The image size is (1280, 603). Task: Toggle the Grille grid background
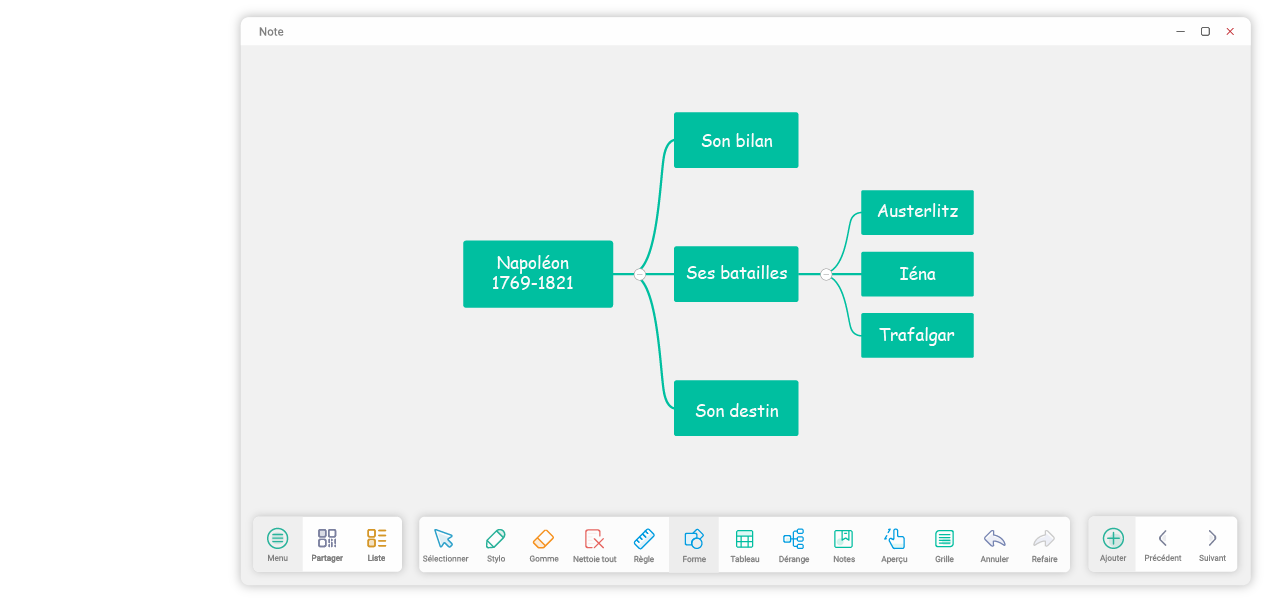[x=944, y=540]
